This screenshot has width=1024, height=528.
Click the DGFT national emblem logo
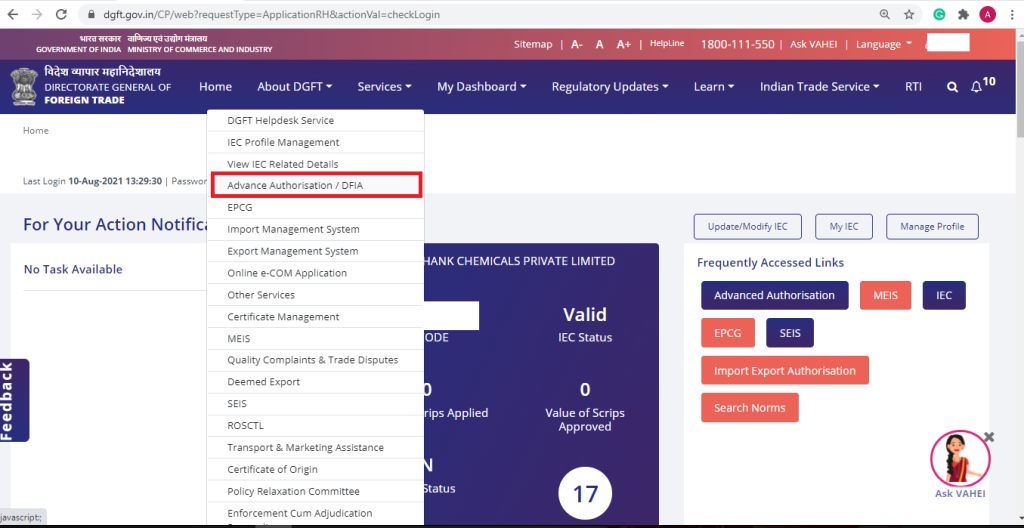click(x=24, y=86)
